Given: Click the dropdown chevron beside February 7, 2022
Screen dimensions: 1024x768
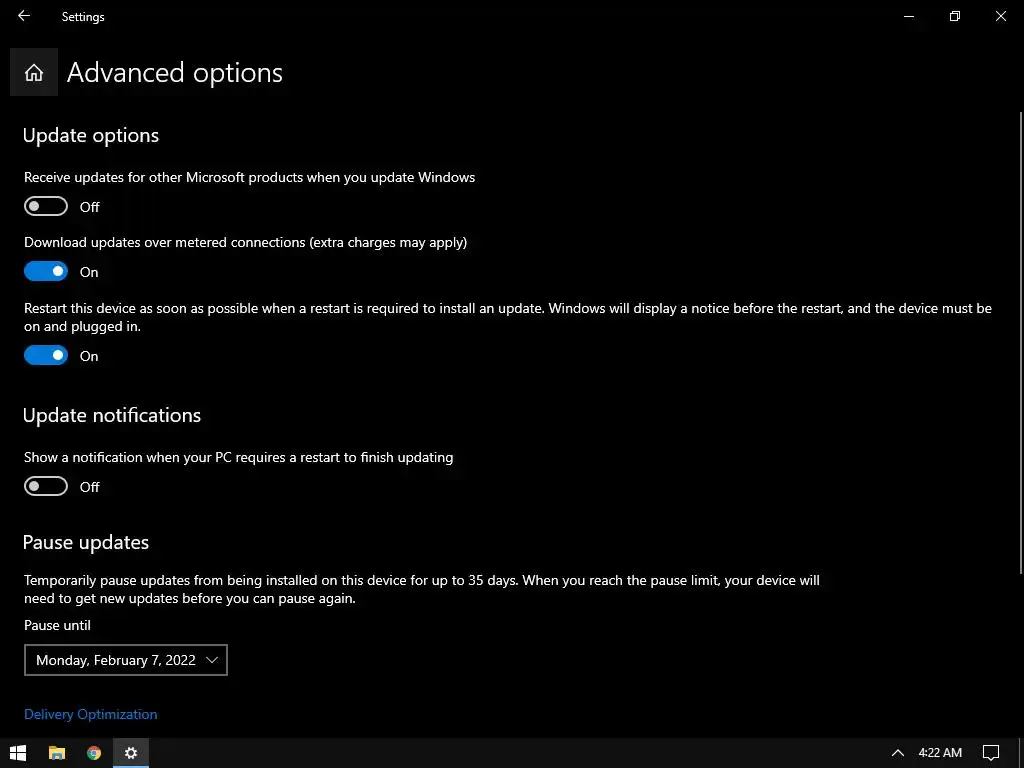Looking at the screenshot, I should [211, 660].
